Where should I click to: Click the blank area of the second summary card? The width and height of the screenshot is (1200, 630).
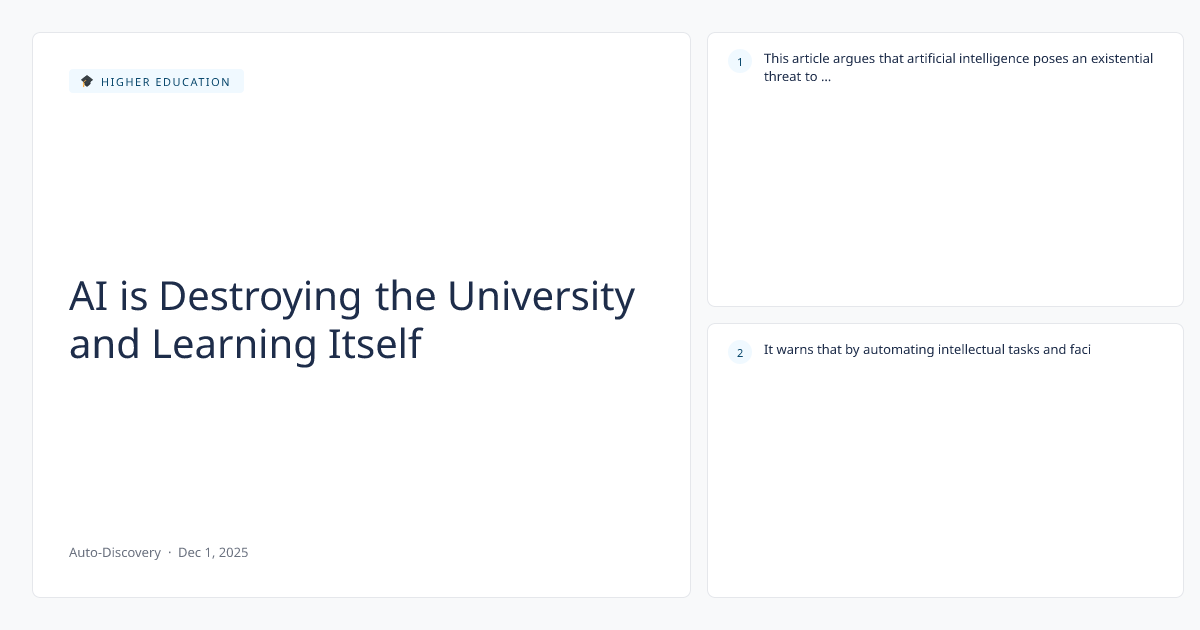pyautogui.click(x=945, y=480)
